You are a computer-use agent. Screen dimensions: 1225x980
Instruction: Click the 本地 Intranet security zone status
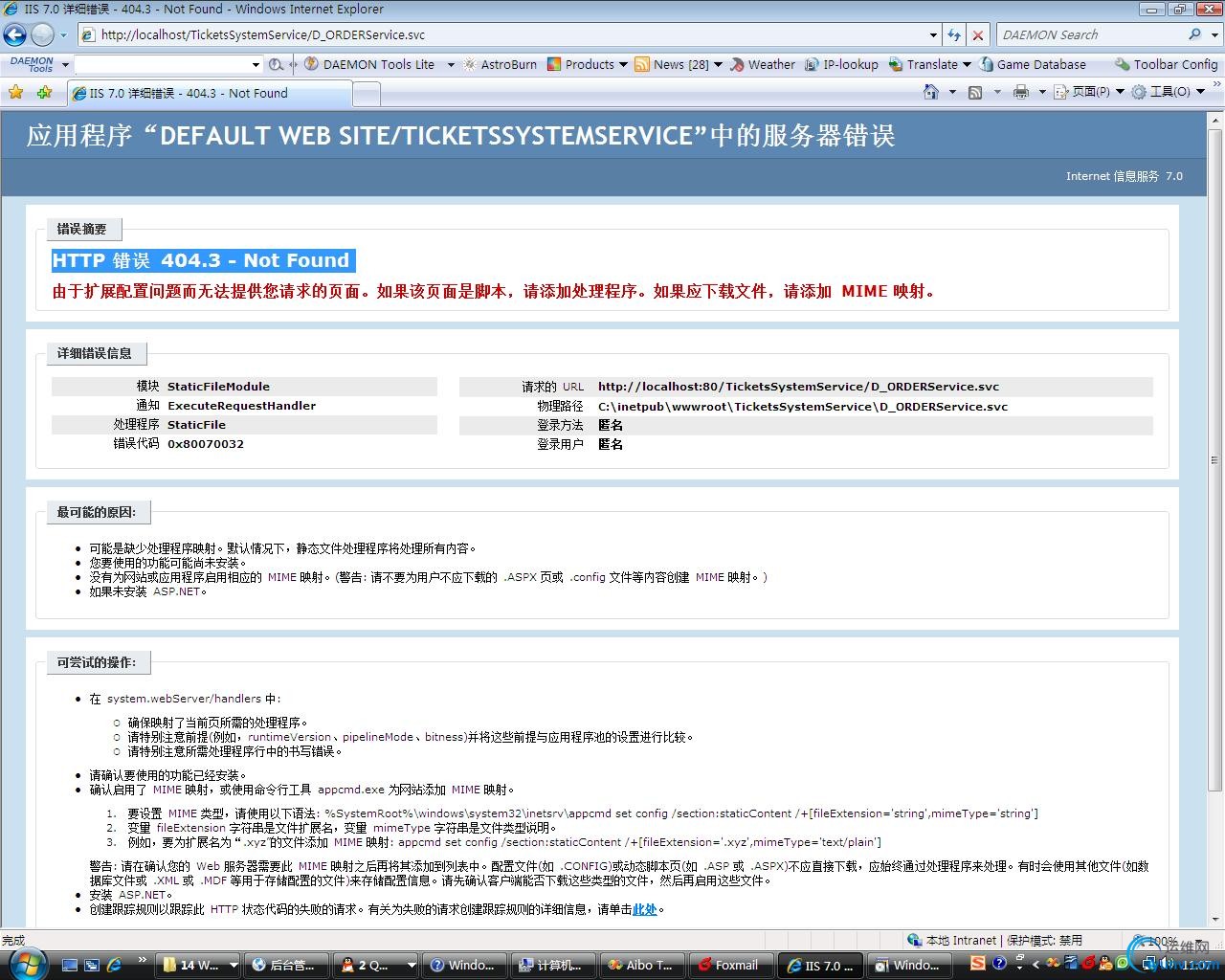click(994, 941)
